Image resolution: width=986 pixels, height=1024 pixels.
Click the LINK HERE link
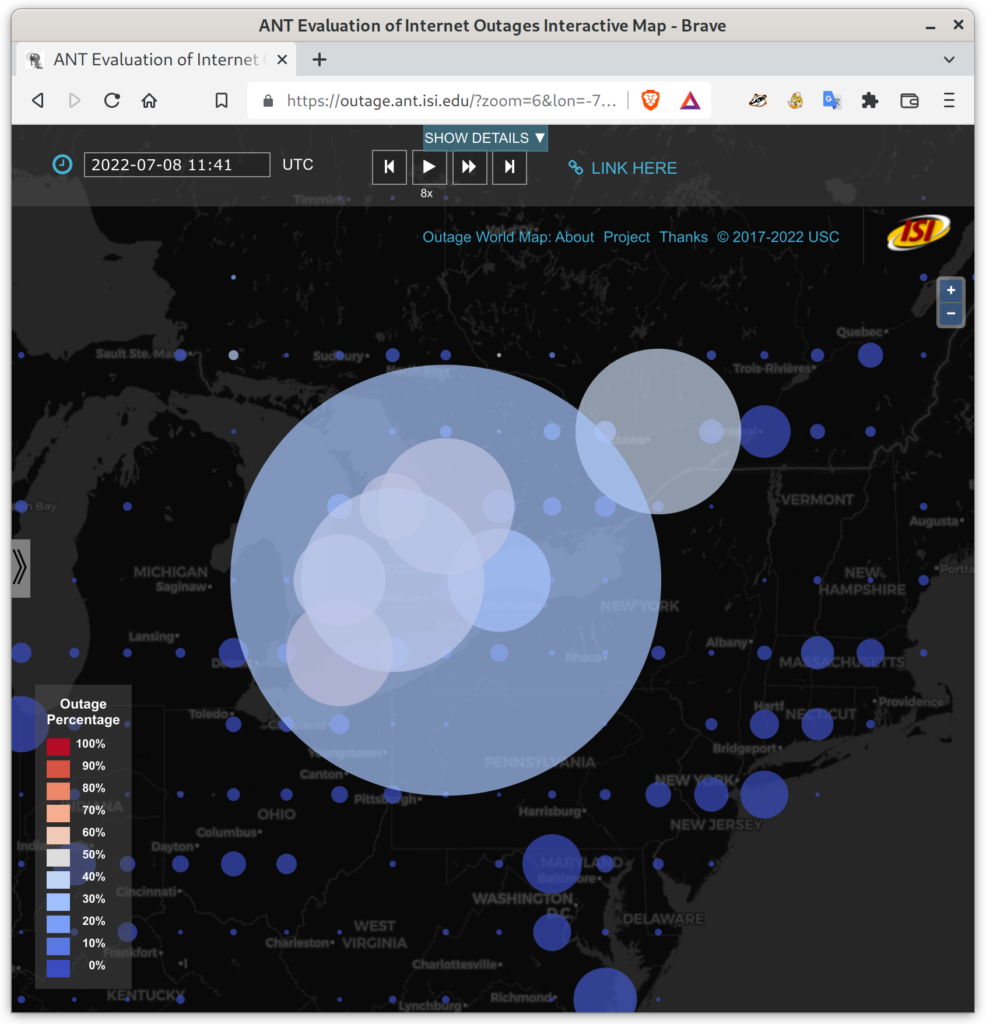(x=622, y=168)
